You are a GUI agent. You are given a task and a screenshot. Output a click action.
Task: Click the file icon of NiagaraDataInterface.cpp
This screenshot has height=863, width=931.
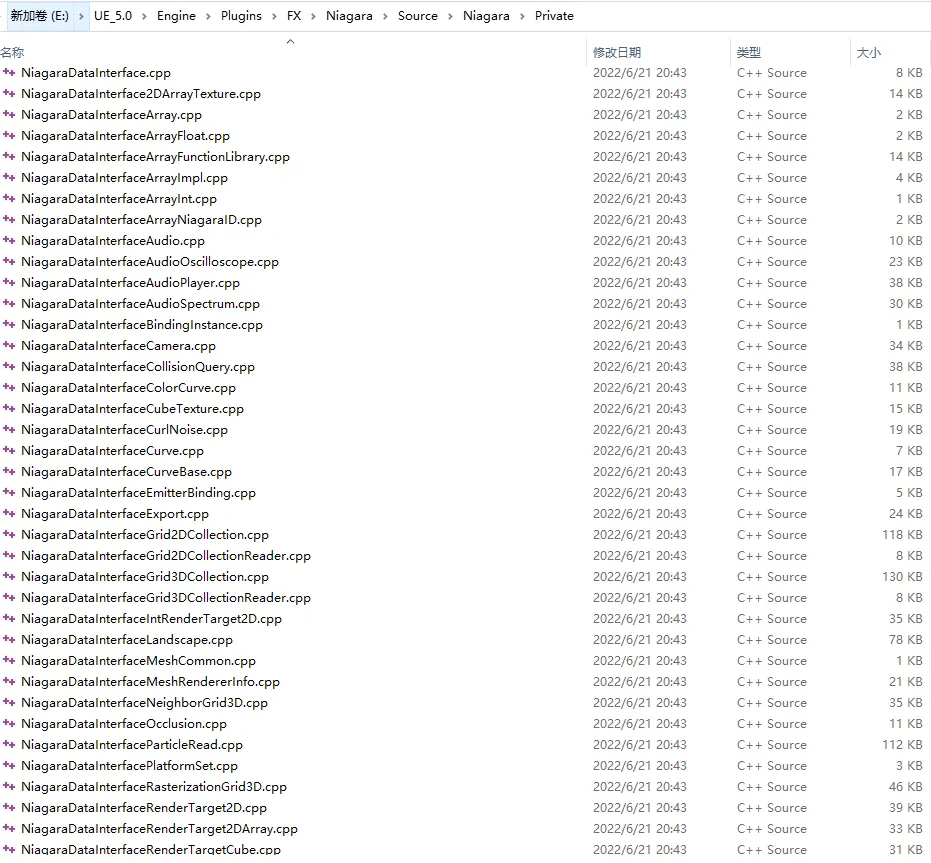(x=9, y=72)
